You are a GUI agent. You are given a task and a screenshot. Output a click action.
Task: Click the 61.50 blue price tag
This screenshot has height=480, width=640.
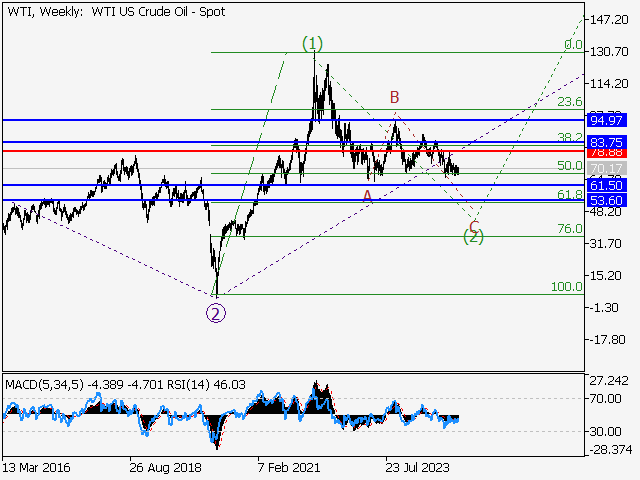[607, 186]
